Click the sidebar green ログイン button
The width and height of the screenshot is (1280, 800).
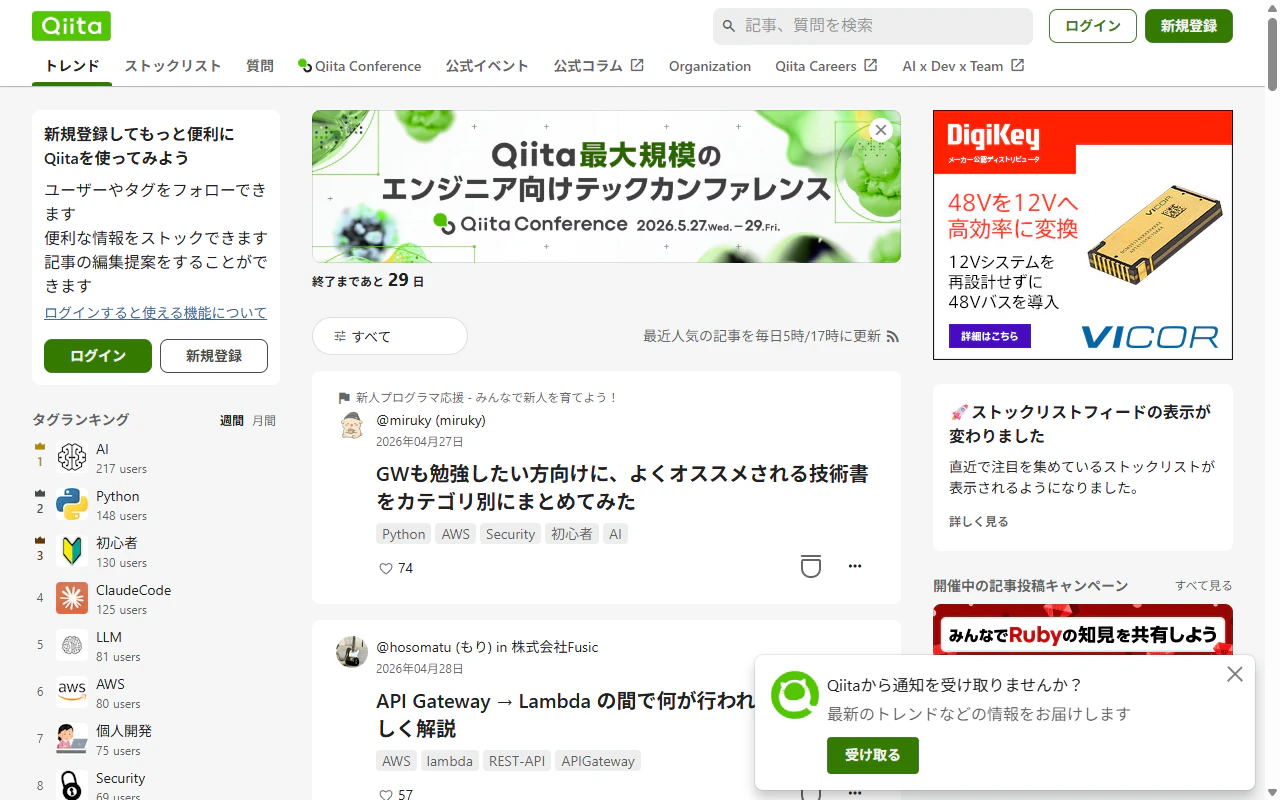point(98,356)
